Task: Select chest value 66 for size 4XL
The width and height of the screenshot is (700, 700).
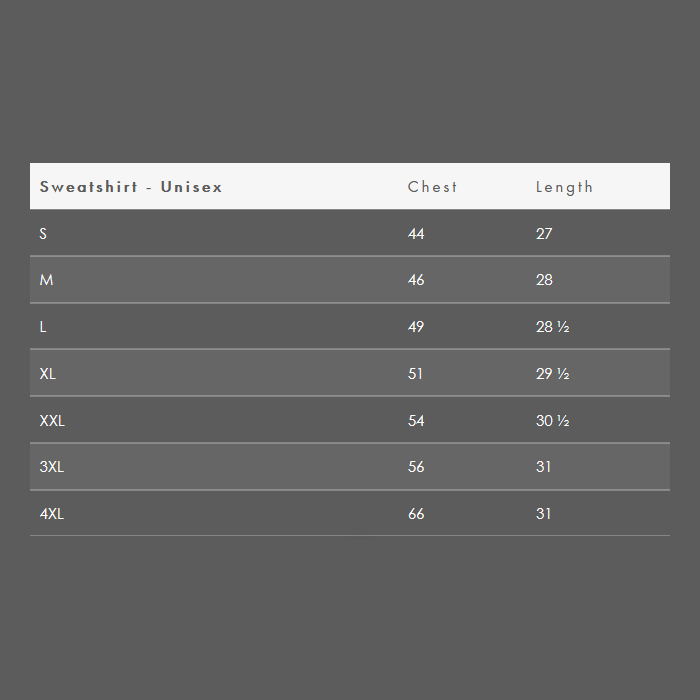Action: [416, 514]
